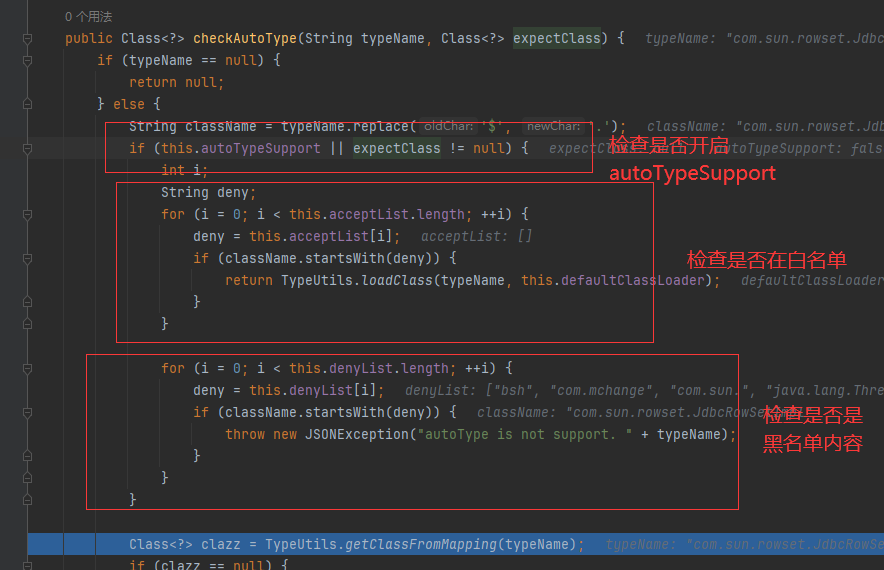This screenshot has width=884, height=570.
Task: Fold the denyList for-loop via gutter
Action: click(x=28, y=369)
